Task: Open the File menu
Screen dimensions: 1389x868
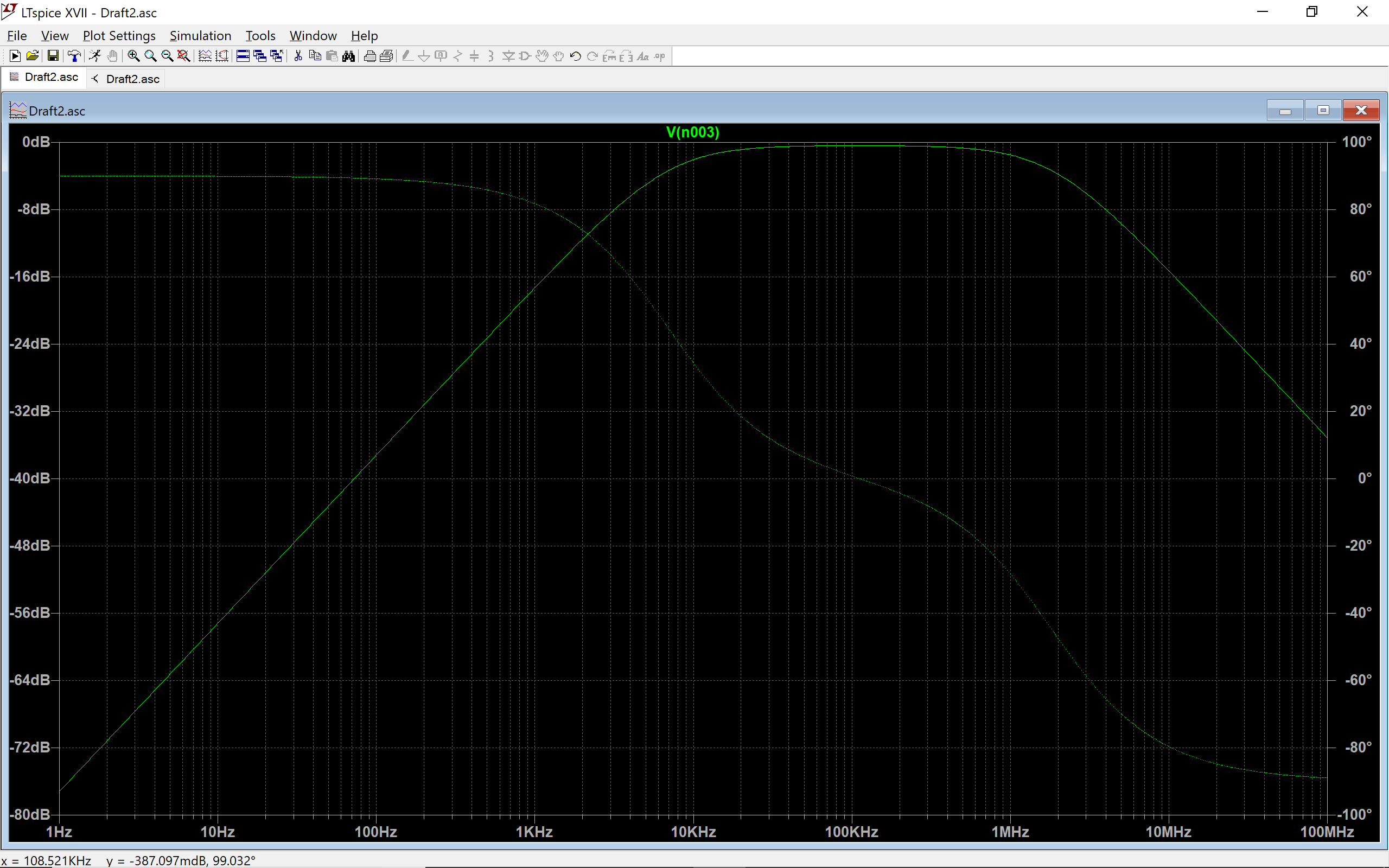Action: 17,36
